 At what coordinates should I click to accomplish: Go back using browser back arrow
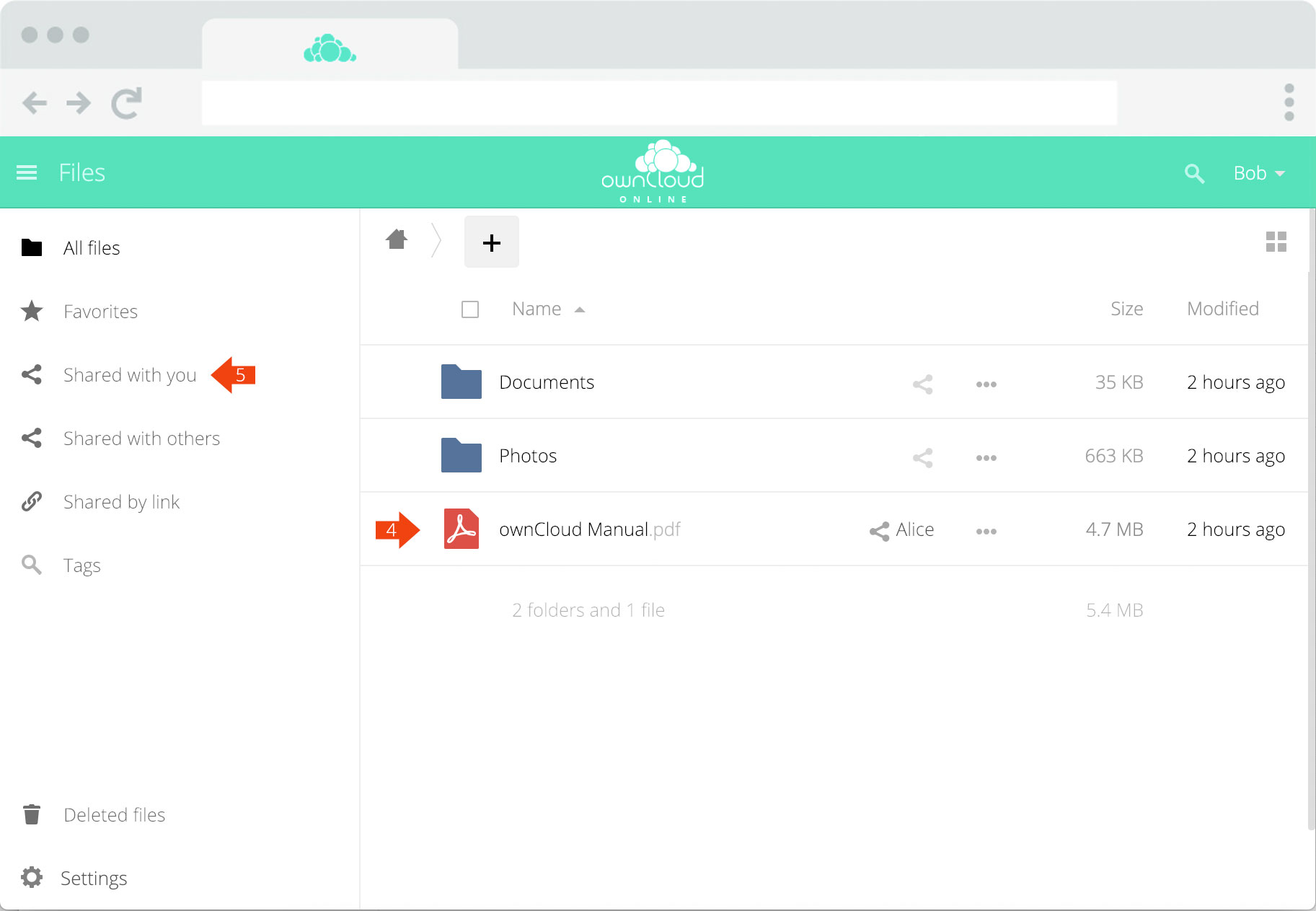click(x=35, y=103)
